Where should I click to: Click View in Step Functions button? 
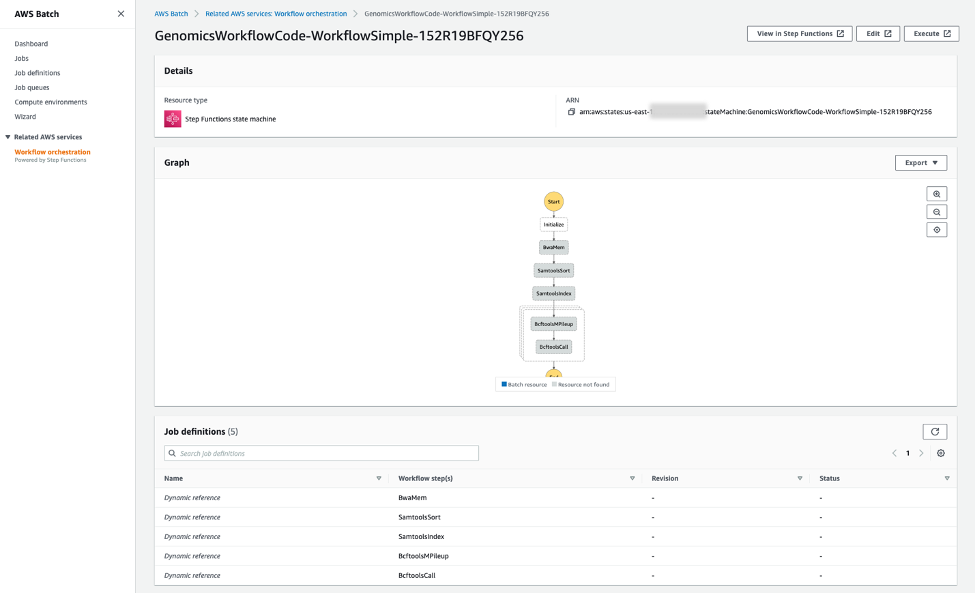799,34
